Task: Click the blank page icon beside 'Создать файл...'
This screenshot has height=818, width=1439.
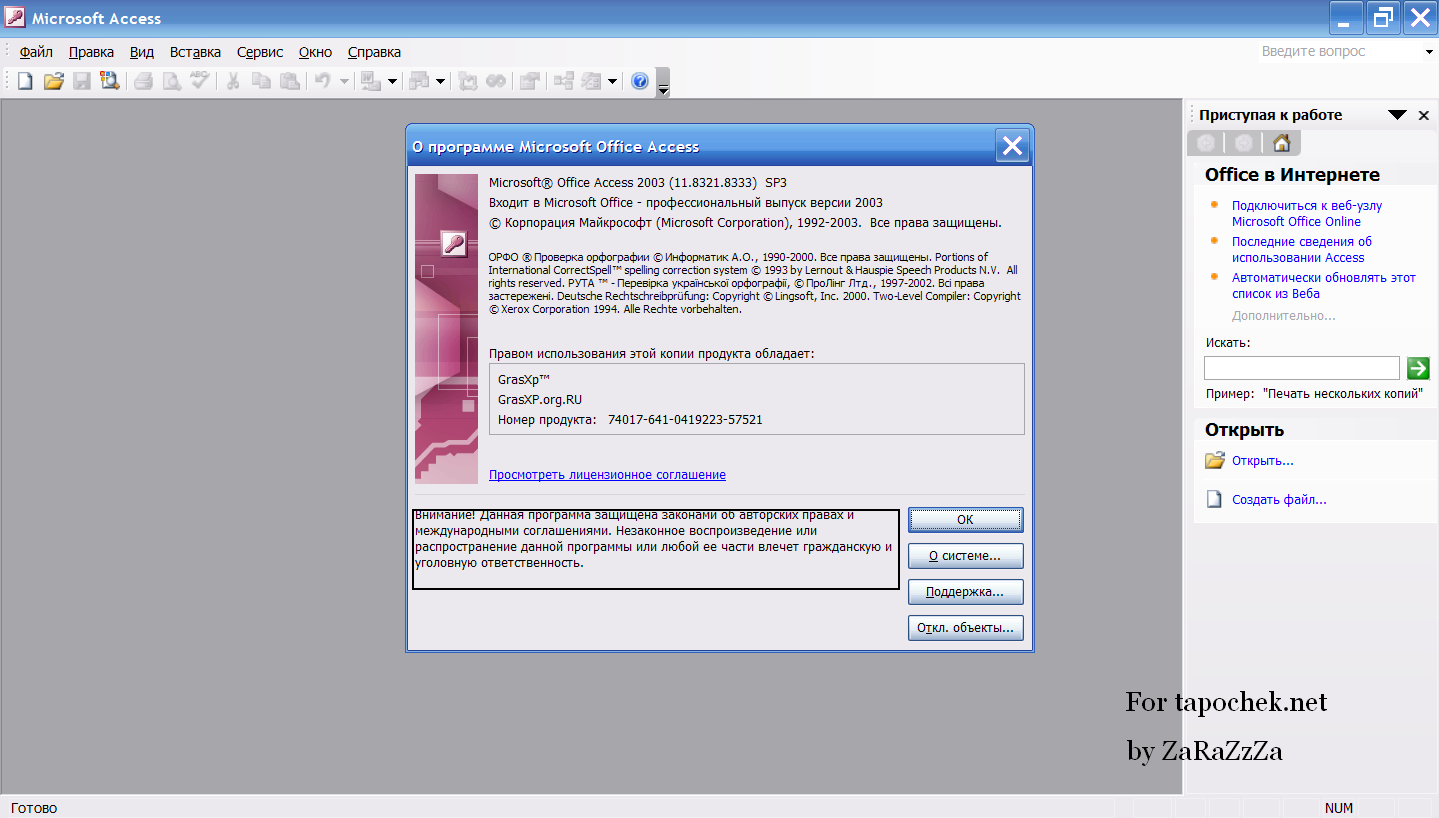Action: click(1214, 499)
